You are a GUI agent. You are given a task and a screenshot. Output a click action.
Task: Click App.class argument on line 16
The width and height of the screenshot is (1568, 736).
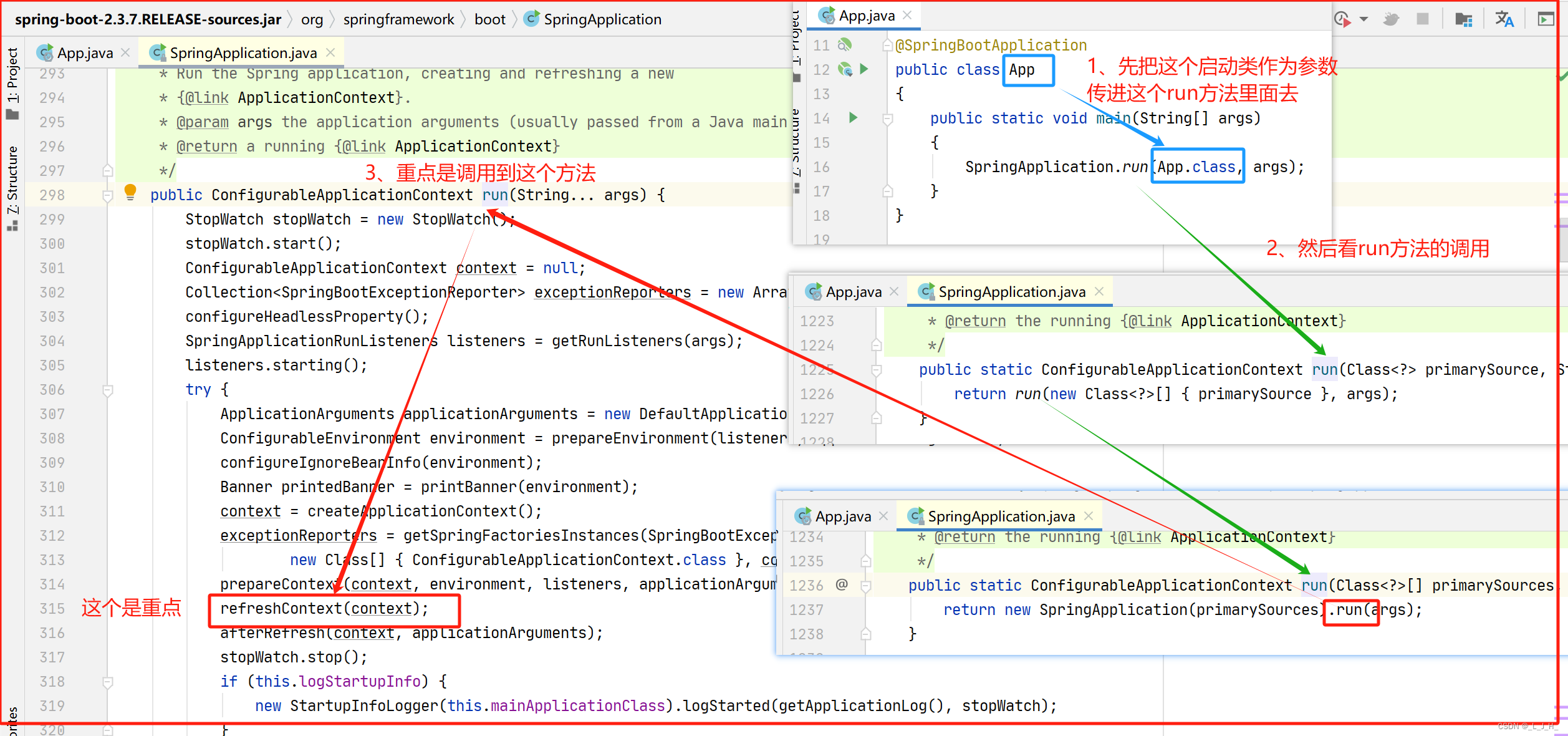(1196, 167)
